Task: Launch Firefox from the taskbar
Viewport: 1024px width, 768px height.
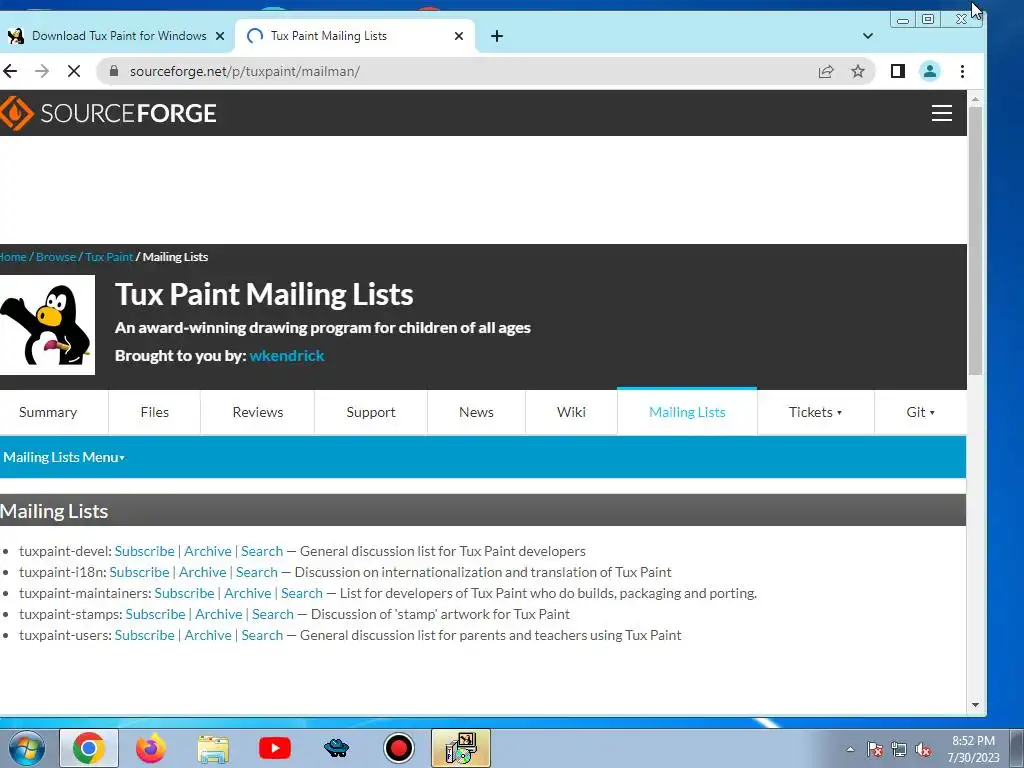Action: tap(150, 748)
